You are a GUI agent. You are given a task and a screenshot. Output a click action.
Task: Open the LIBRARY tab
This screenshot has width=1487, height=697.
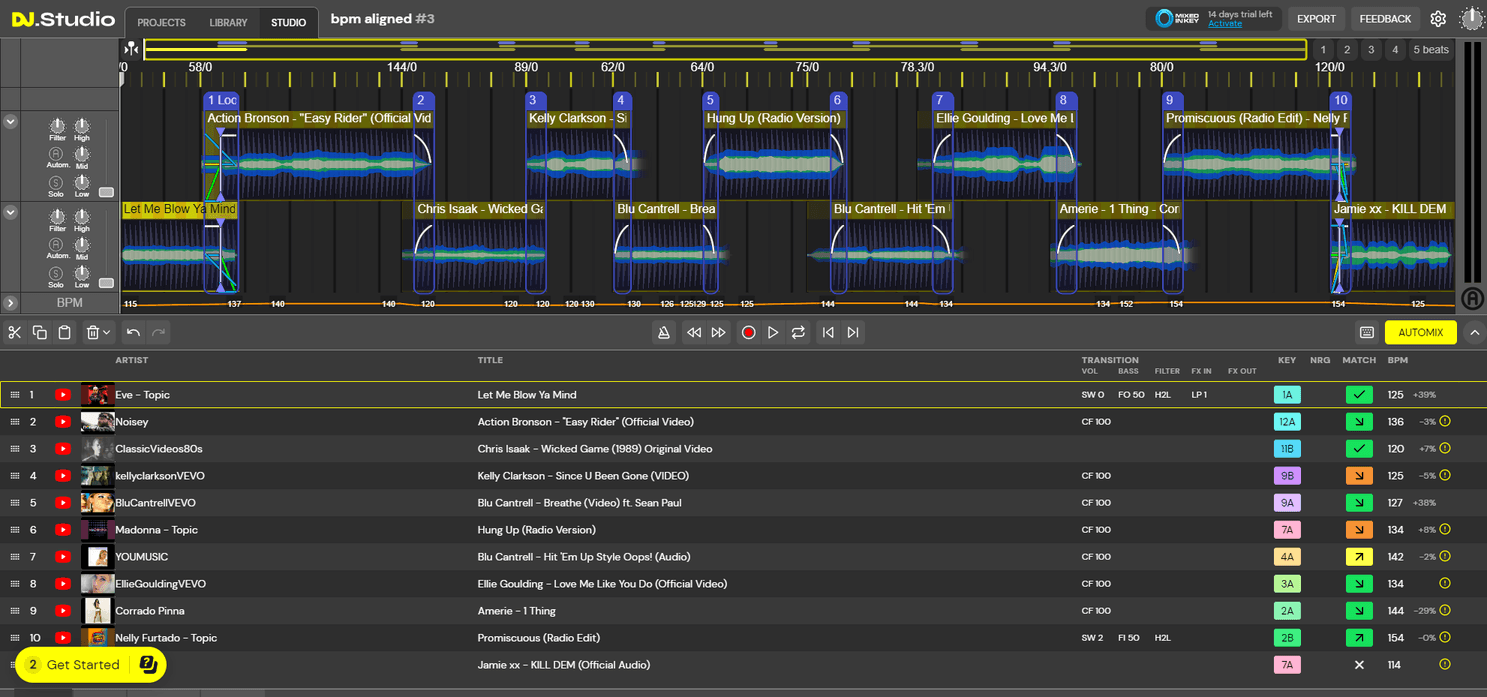[228, 22]
